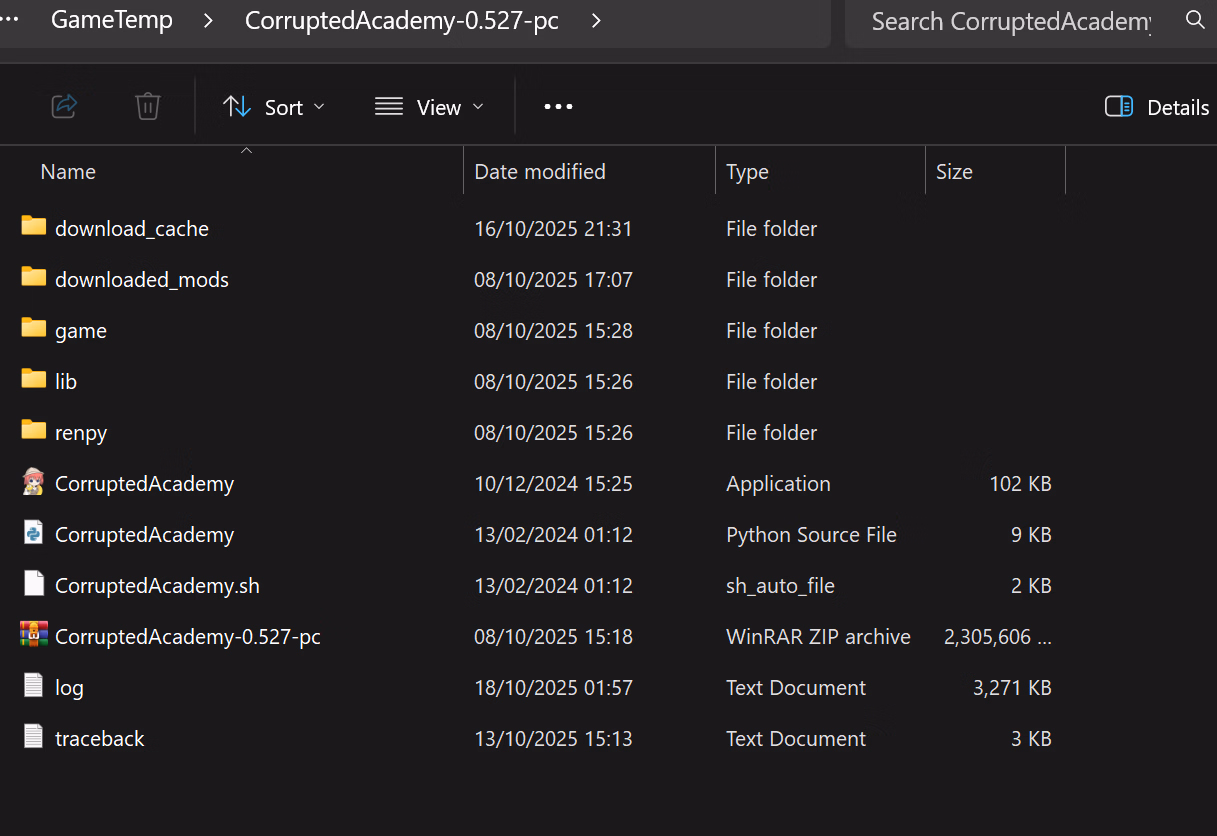The height and width of the screenshot is (836, 1217).
Task: Click the Search CorruptedAcademy input box
Action: (1010, 21)
